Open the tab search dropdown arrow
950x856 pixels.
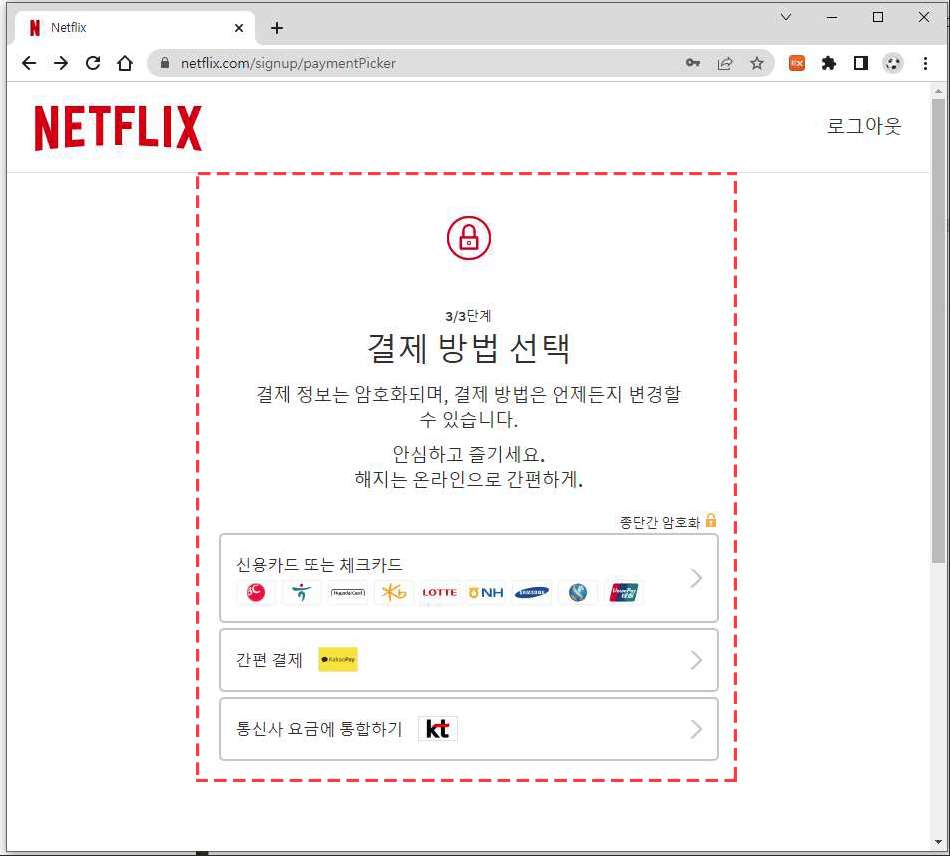pos(786,17)
